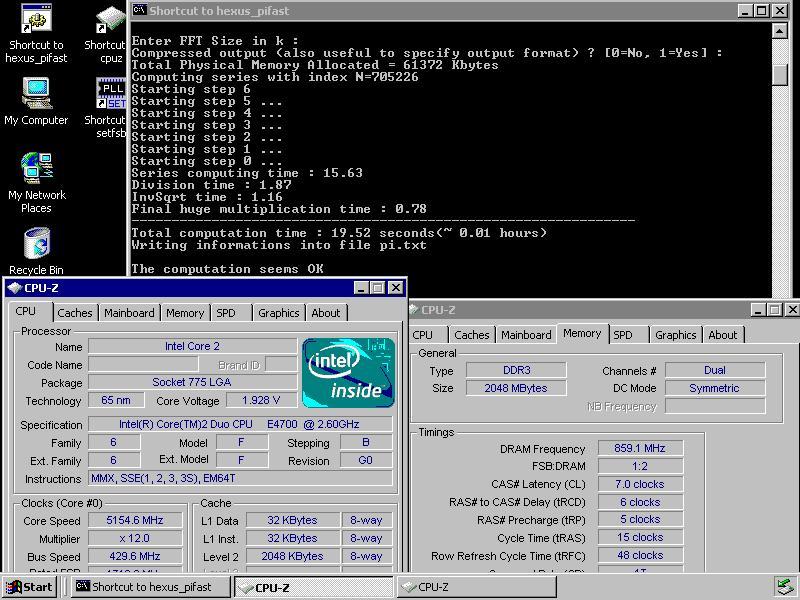The height and width of the screenshot is (600, 800).
Task: Click Multiplier value 'x 12.0'
Action: [x=135, y=538]
